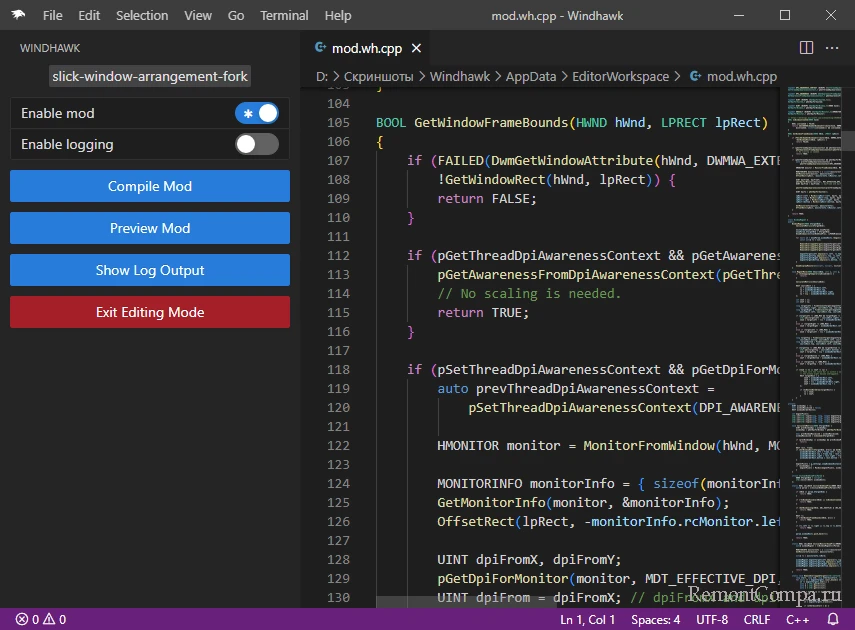Image resolution: width=855 pixels, height=630 pixels.
Task: Click the Windhawk logo in title bar
Action: tap(19, 15)
